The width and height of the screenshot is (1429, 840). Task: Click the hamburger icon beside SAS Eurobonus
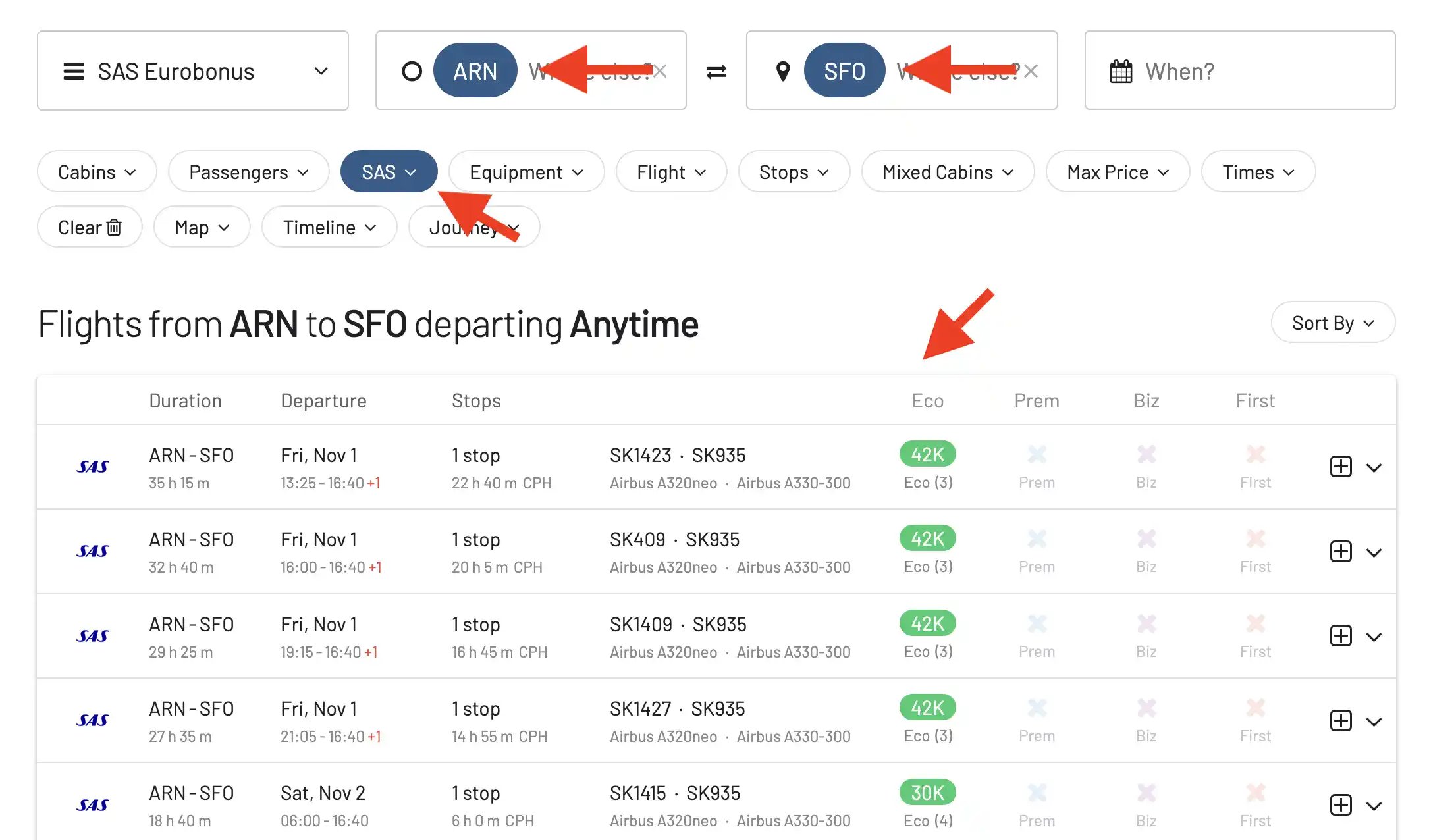74,71
